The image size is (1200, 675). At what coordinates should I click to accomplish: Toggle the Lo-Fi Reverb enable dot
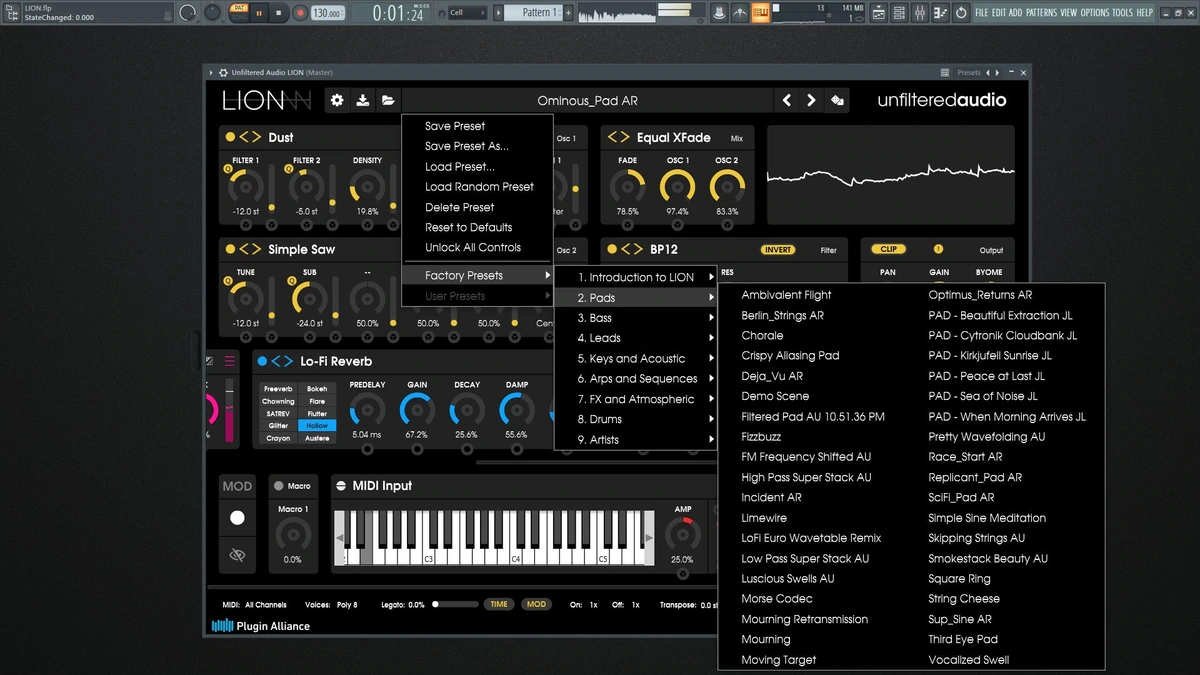click(x=262, y=361)
